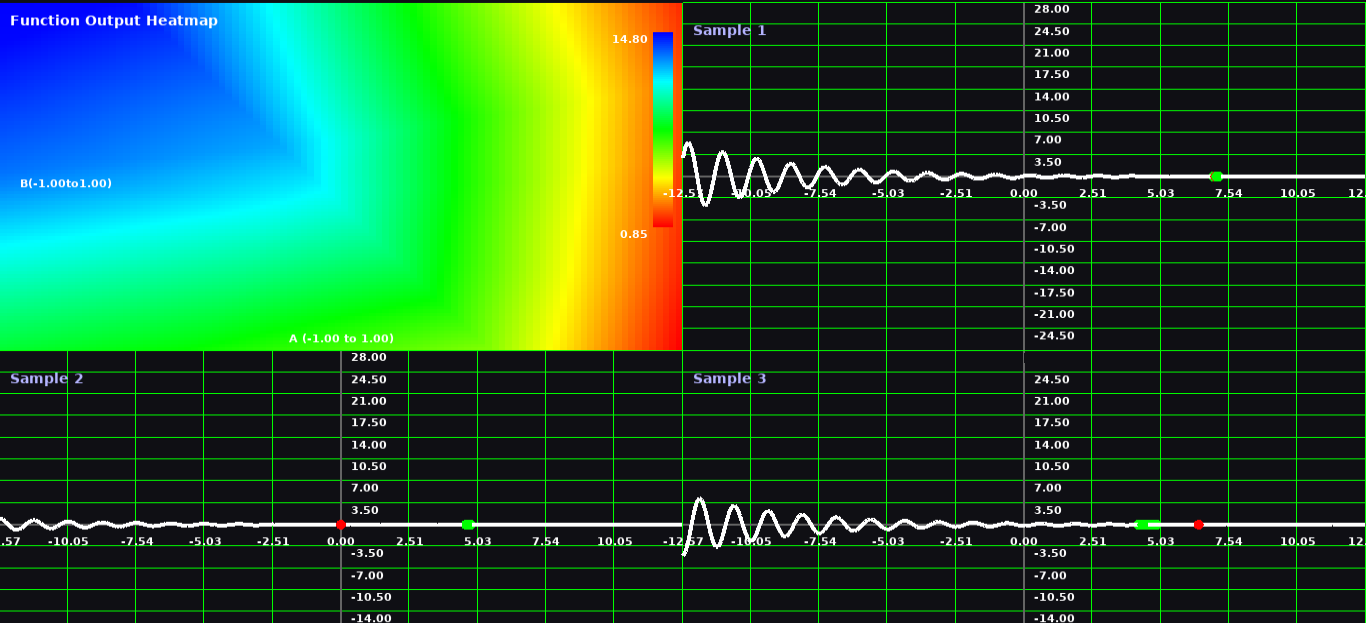The width and height of the screenshot is (1366, 623).
Task: Click the A (-1.00 to 1.00) axis label
Action: click(x=341, y=338)
